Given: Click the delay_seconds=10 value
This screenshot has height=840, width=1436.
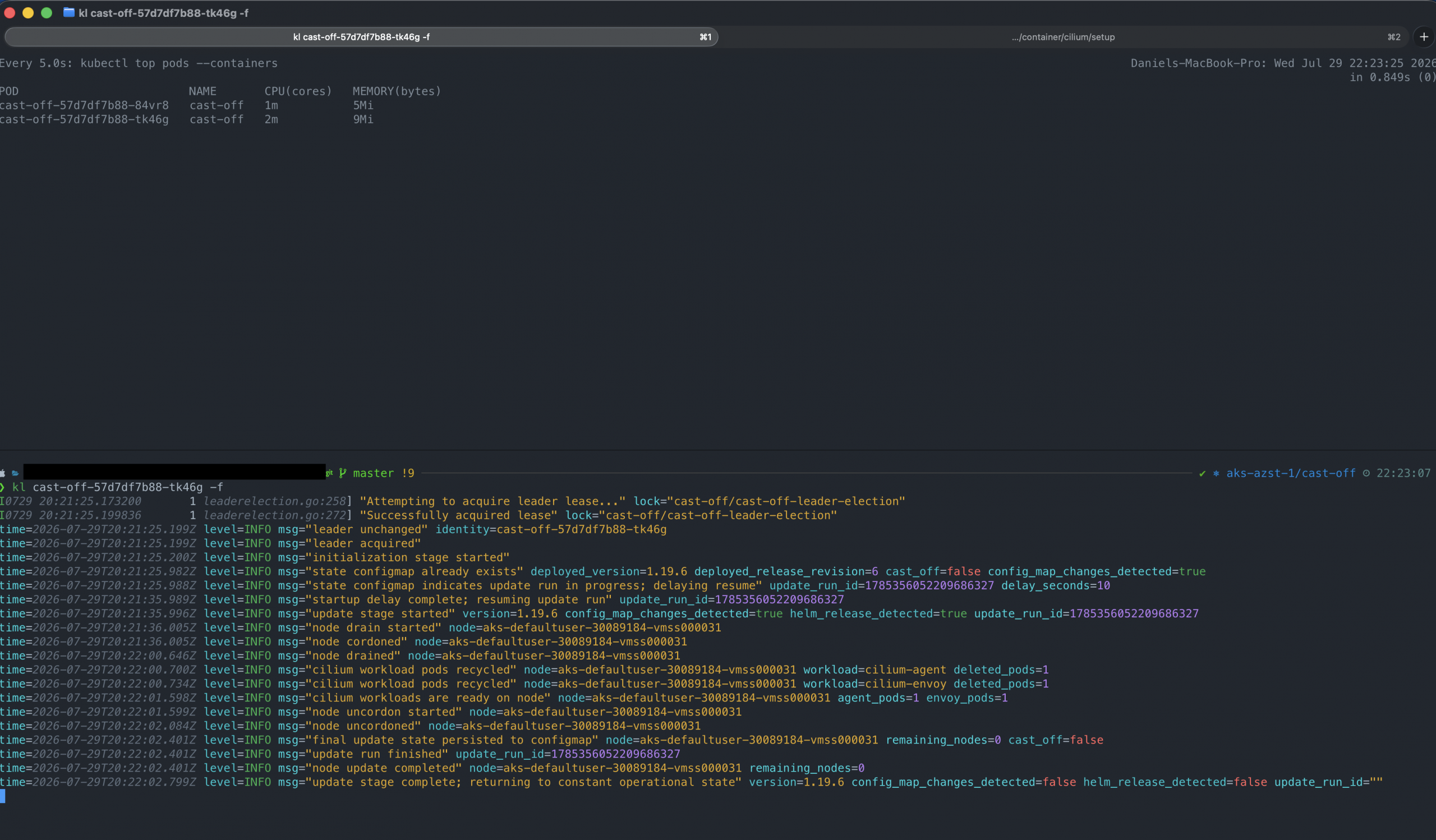Looking at the screenshot, I should pos(1055,585).
